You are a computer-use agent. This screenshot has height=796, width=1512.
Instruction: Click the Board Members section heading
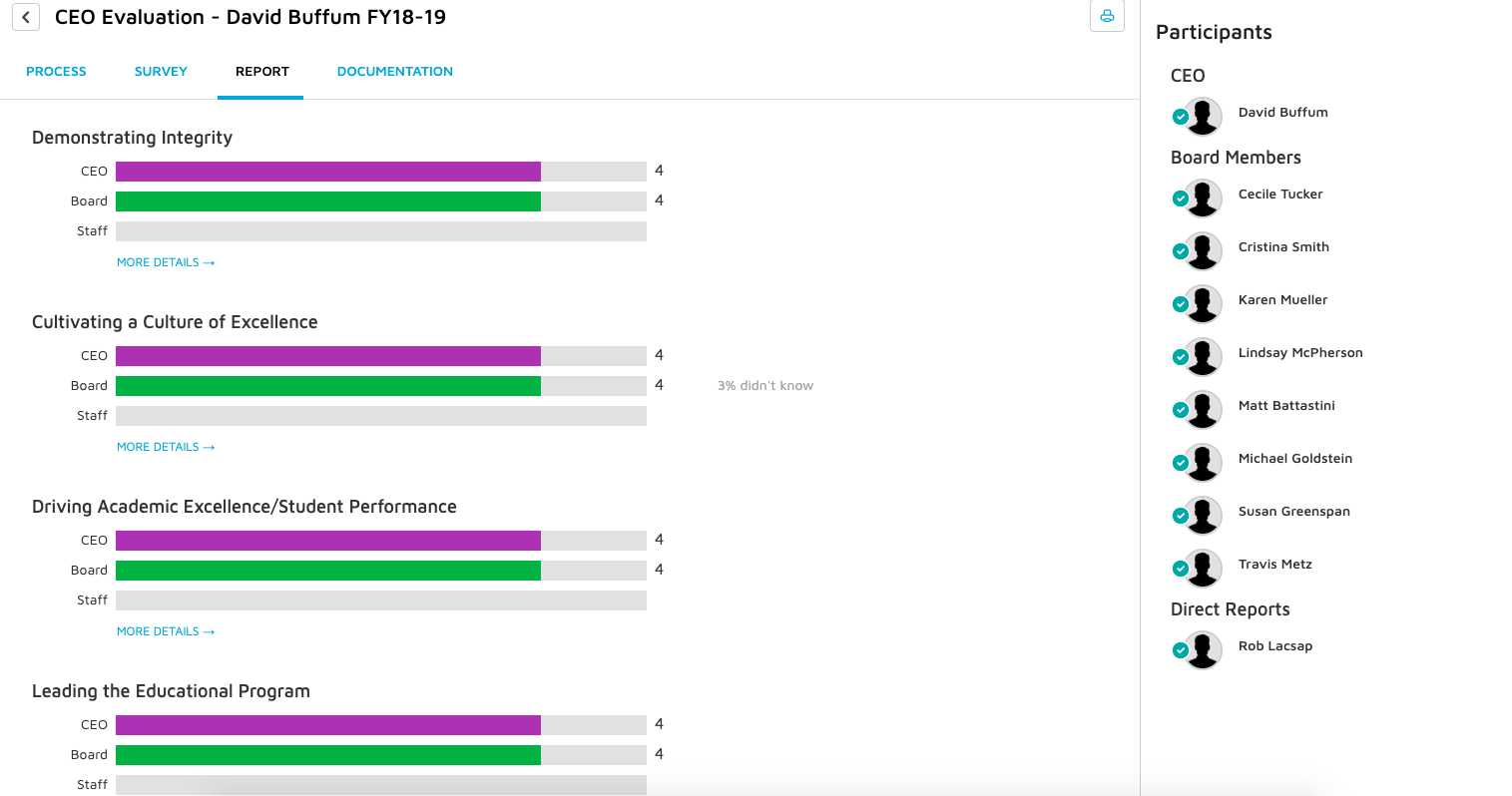point(1236,158)
